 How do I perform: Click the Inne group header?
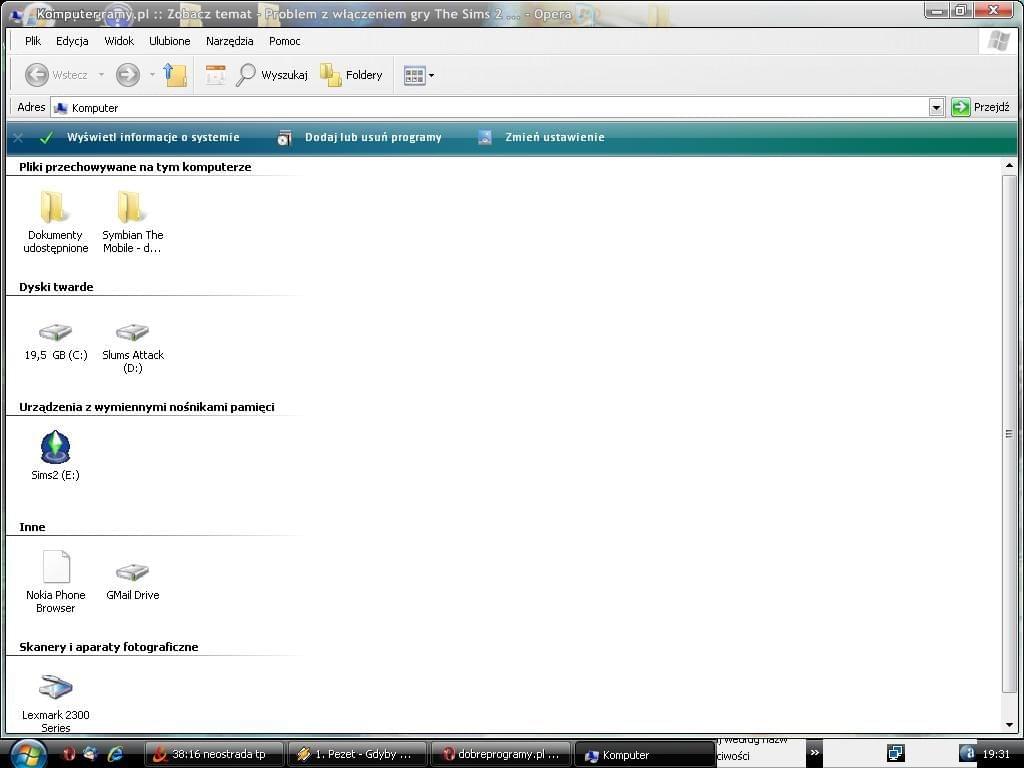(x=32, y=527)
